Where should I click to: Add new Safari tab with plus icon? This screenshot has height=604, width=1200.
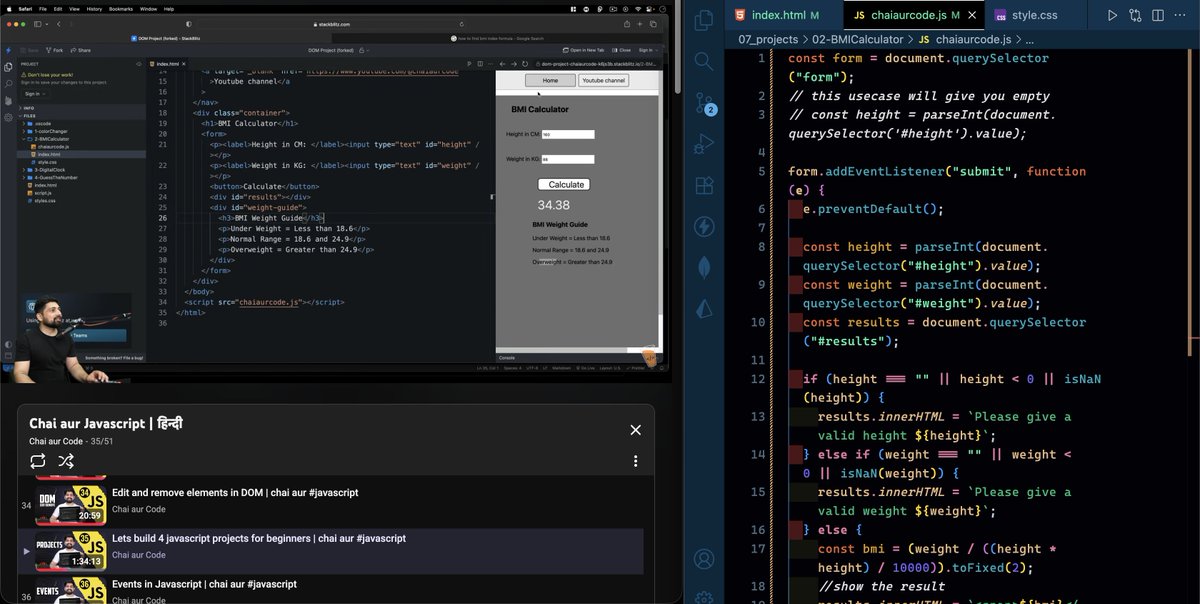(x=642, y=23)
